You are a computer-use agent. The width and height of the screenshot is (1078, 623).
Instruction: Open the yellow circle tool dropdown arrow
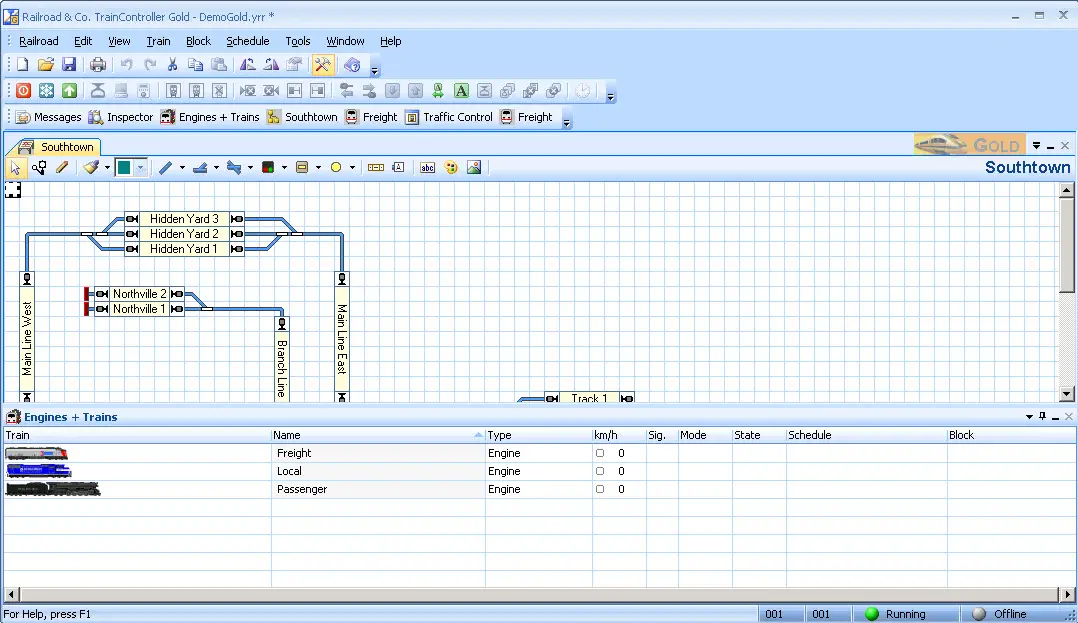click(x=353, y=168)
